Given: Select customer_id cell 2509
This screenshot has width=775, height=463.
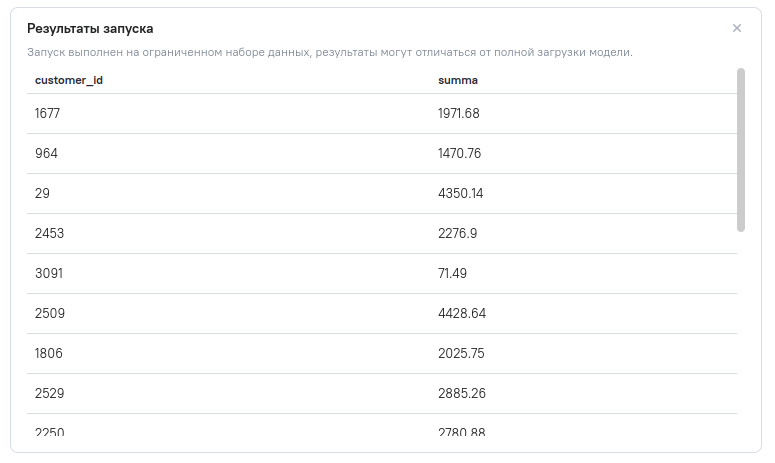Looking at the screenshot, I should (49, 314).
